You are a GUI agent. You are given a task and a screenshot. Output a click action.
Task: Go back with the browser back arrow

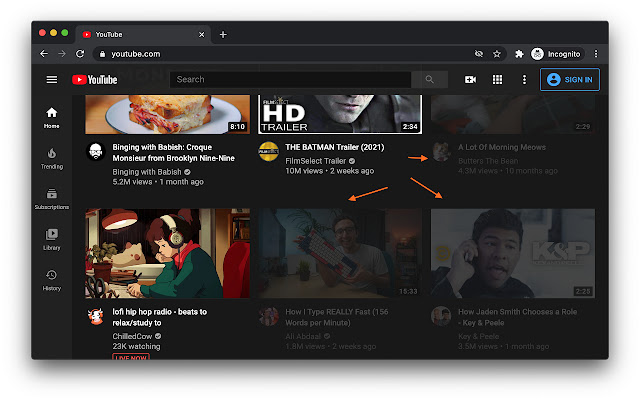[44, 53]
